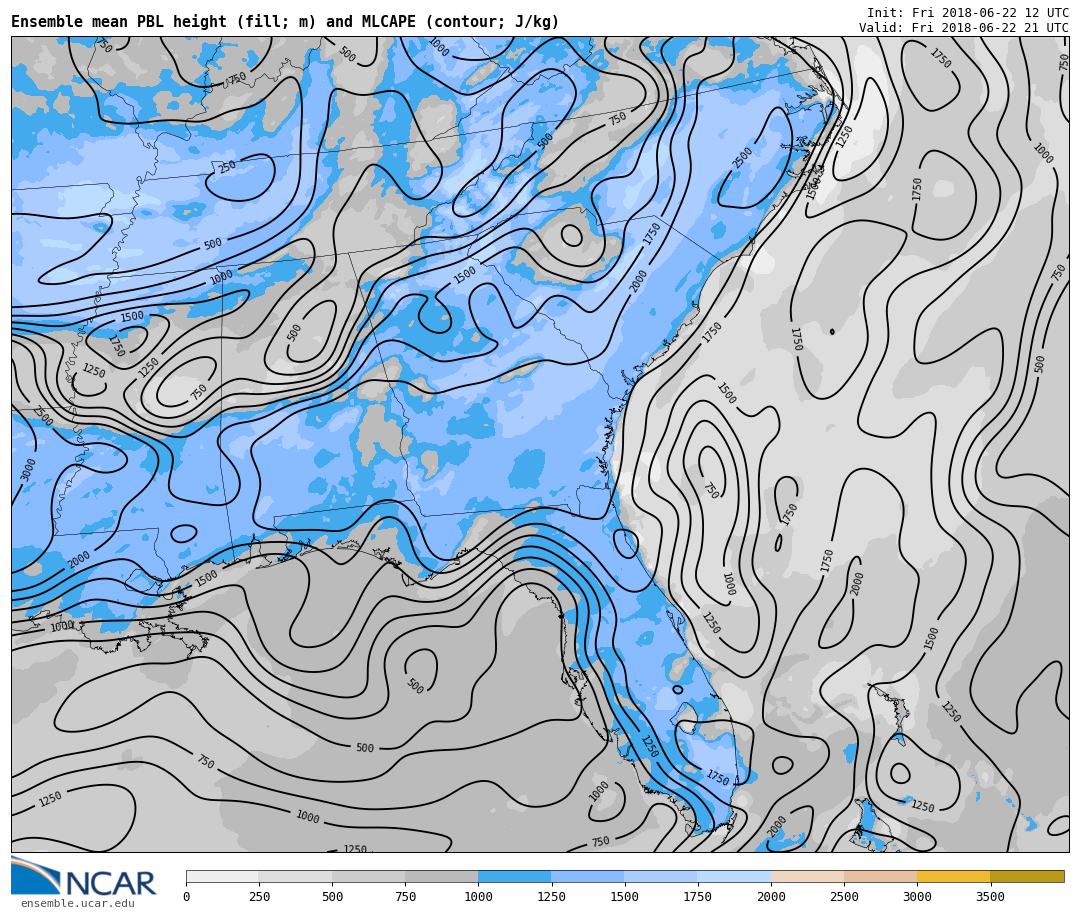Pick the 1750–2000 palest blue colorbar segment
This screenshot has width=1080, height=915.
pos(734,876)
